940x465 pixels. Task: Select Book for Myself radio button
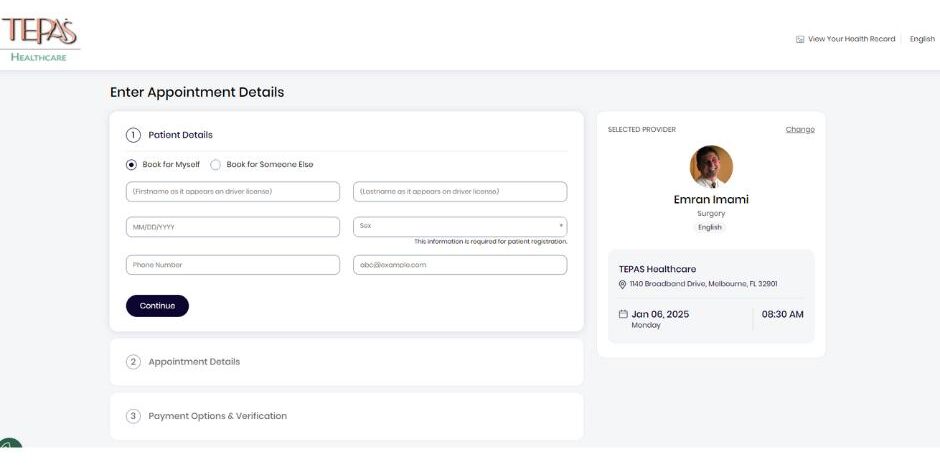[x=131, y=164]
